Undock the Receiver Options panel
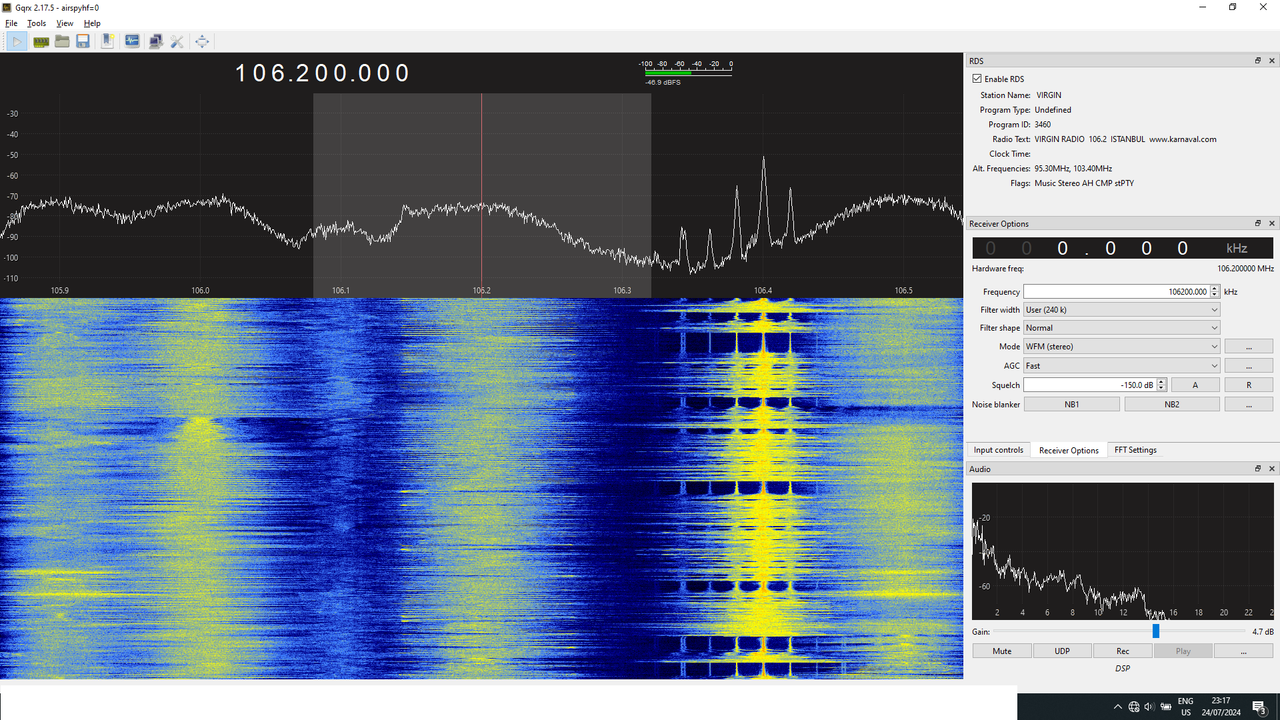The image size is (1280, 720). [x=1258, y=223]
